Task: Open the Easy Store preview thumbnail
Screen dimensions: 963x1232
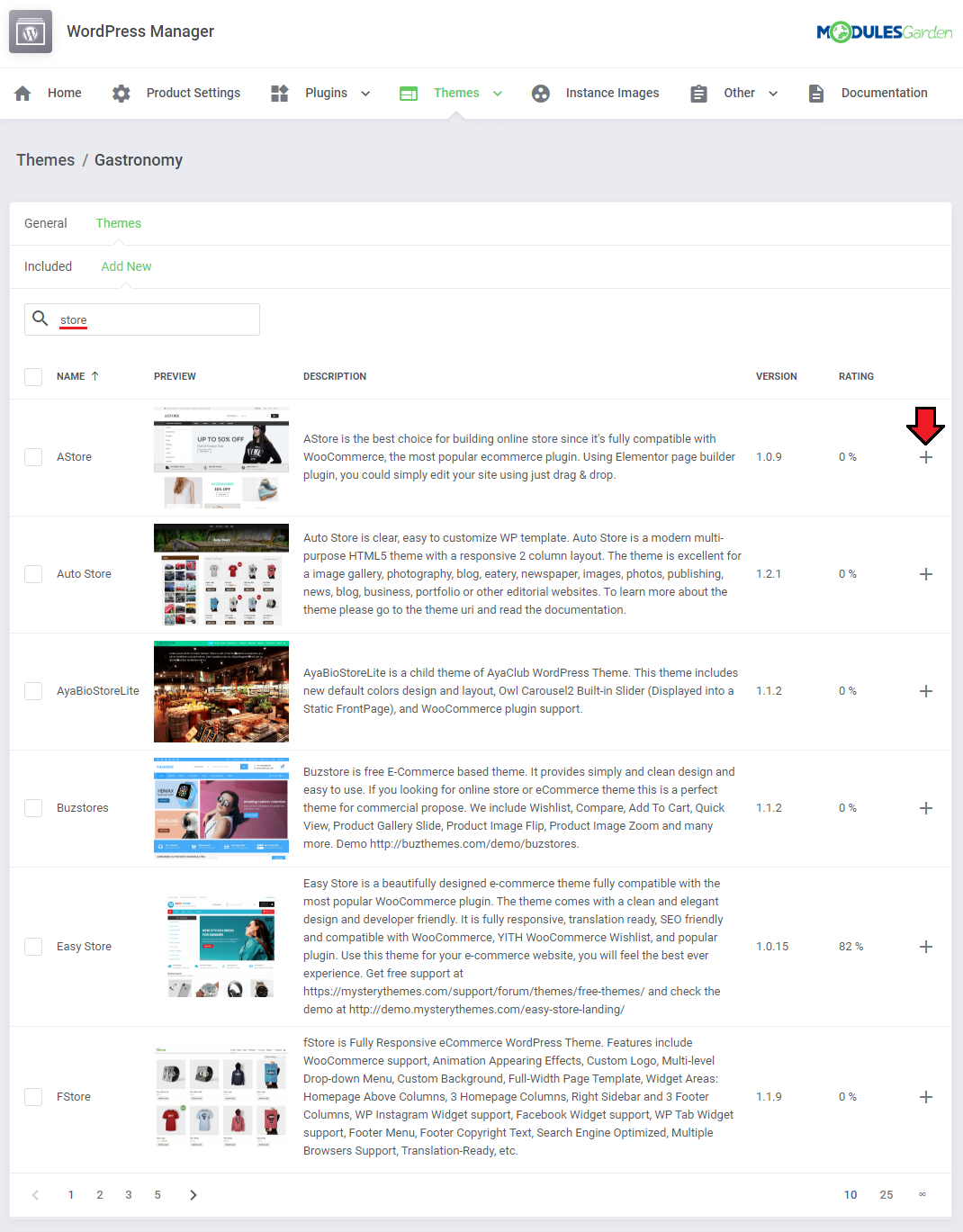Action: click(221, 947)
